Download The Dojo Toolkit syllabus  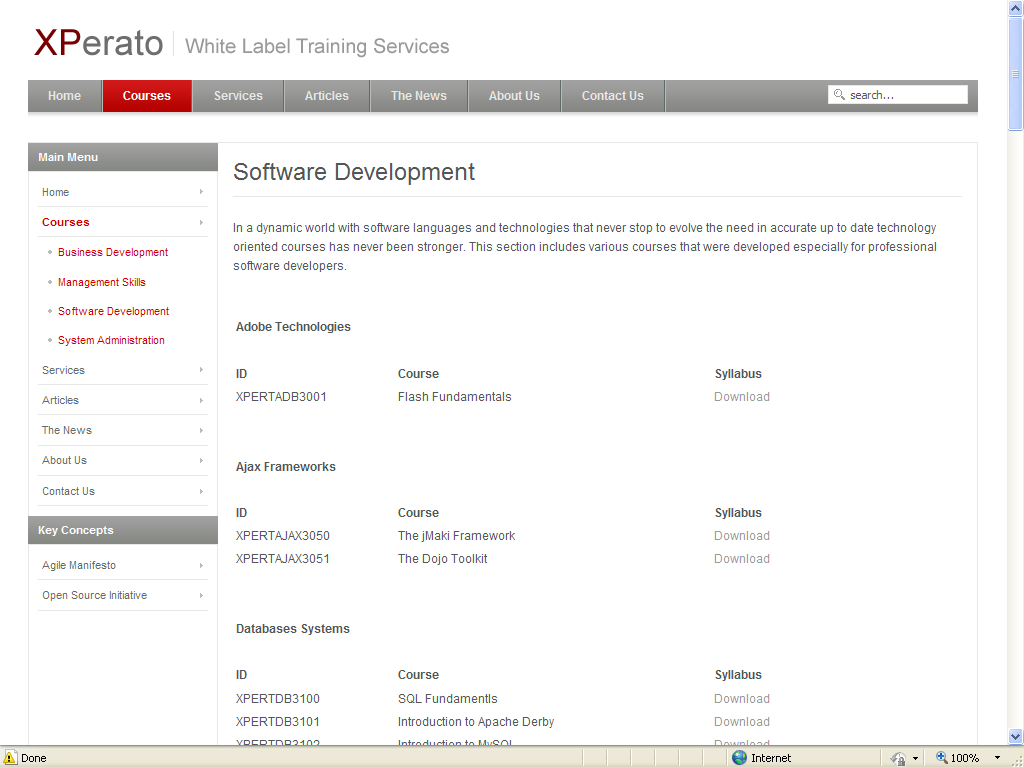click(x=742, y=559)
